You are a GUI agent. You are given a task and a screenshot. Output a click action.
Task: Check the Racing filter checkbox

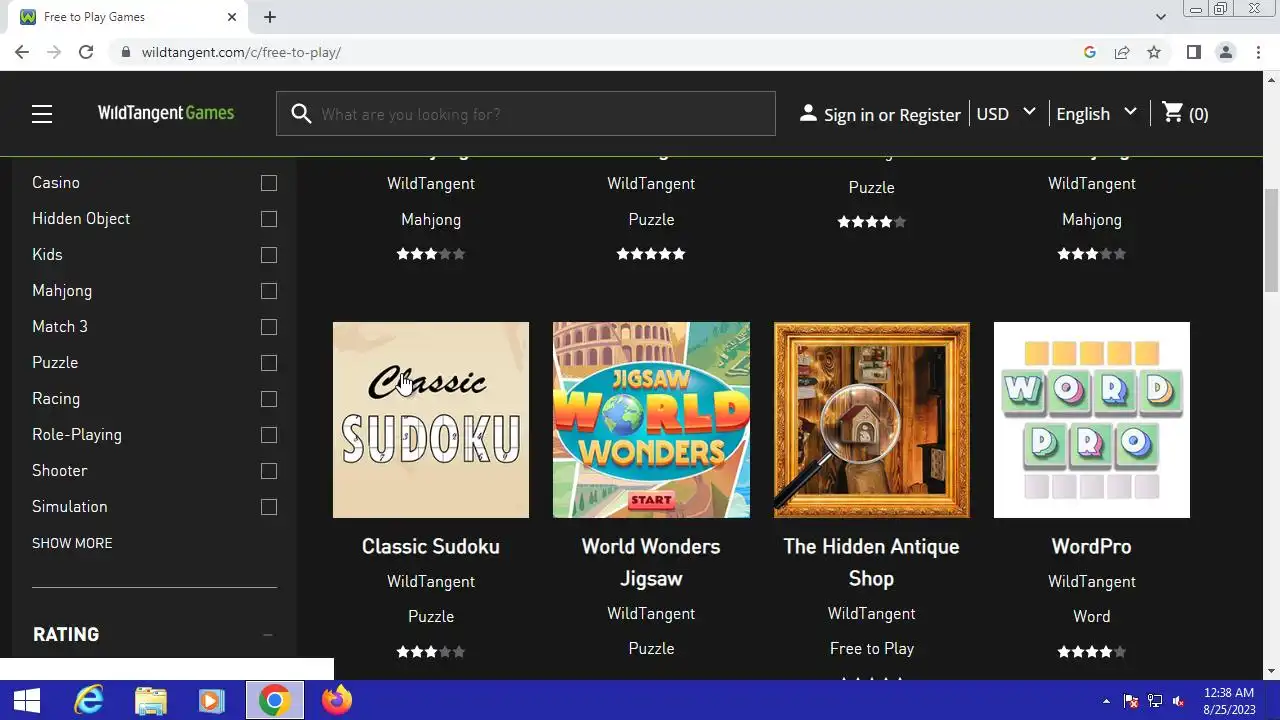(269, 399)
